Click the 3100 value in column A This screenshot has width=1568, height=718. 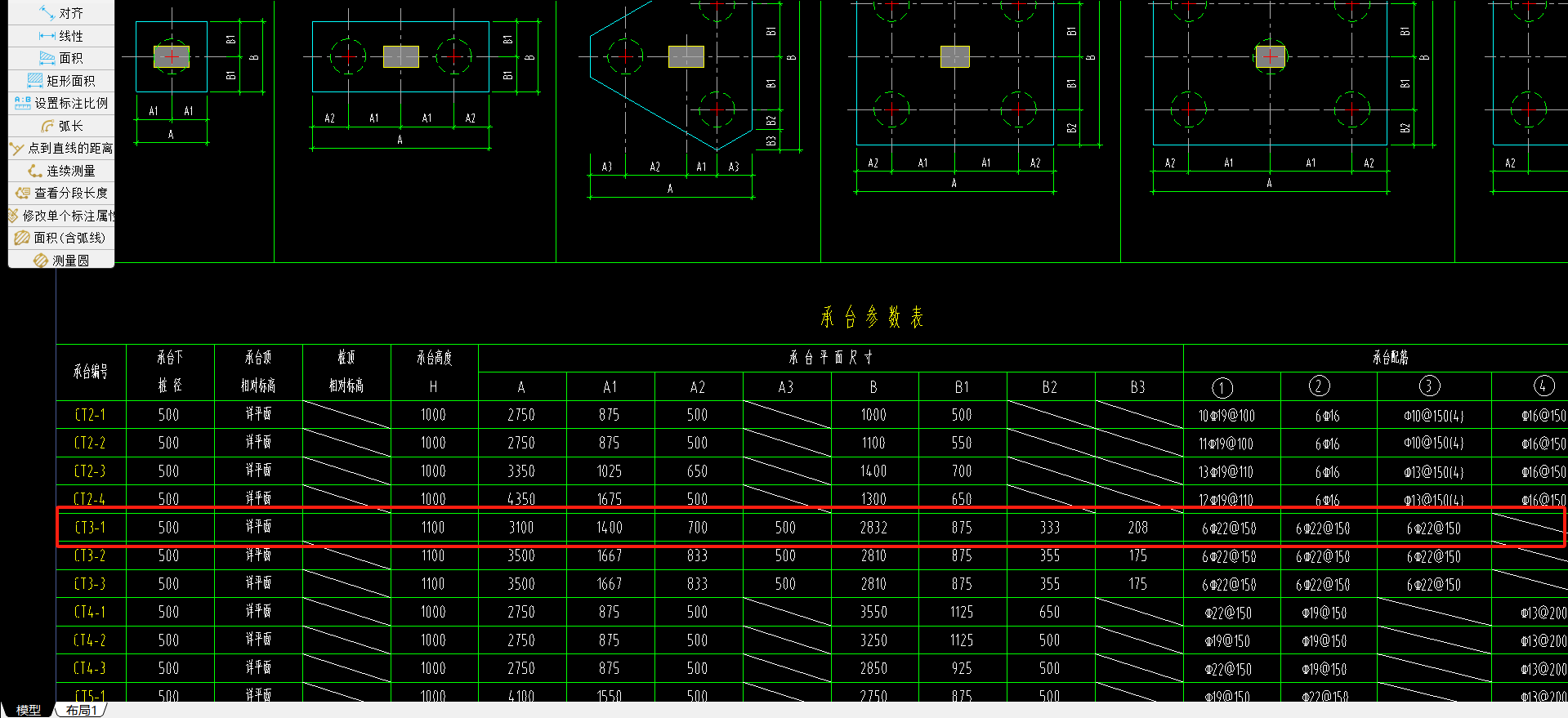pyautogui.click(x=521, y=528)
